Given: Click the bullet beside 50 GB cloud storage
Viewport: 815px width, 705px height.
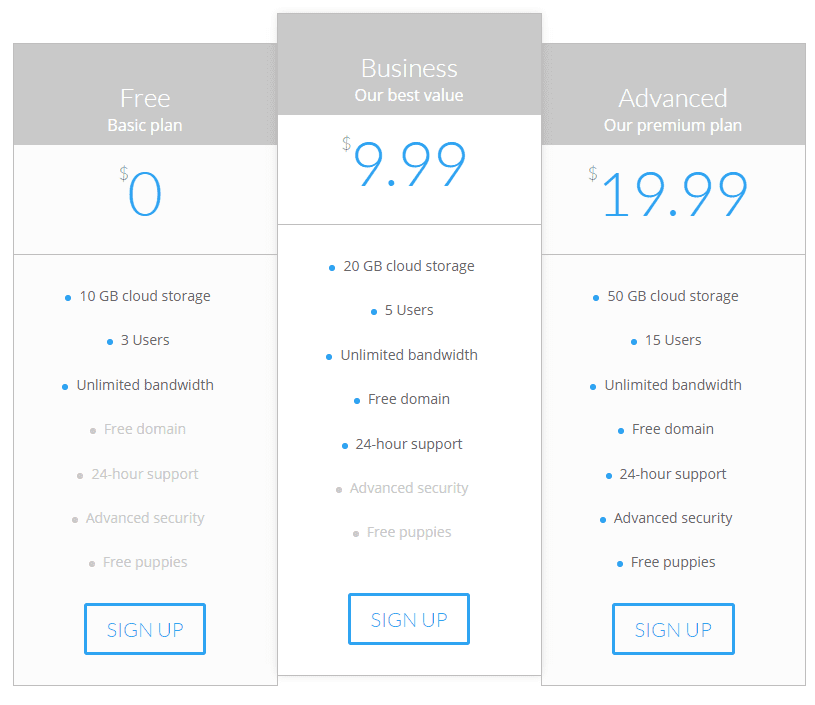Looking at the screenshot, I should point(595,297).
